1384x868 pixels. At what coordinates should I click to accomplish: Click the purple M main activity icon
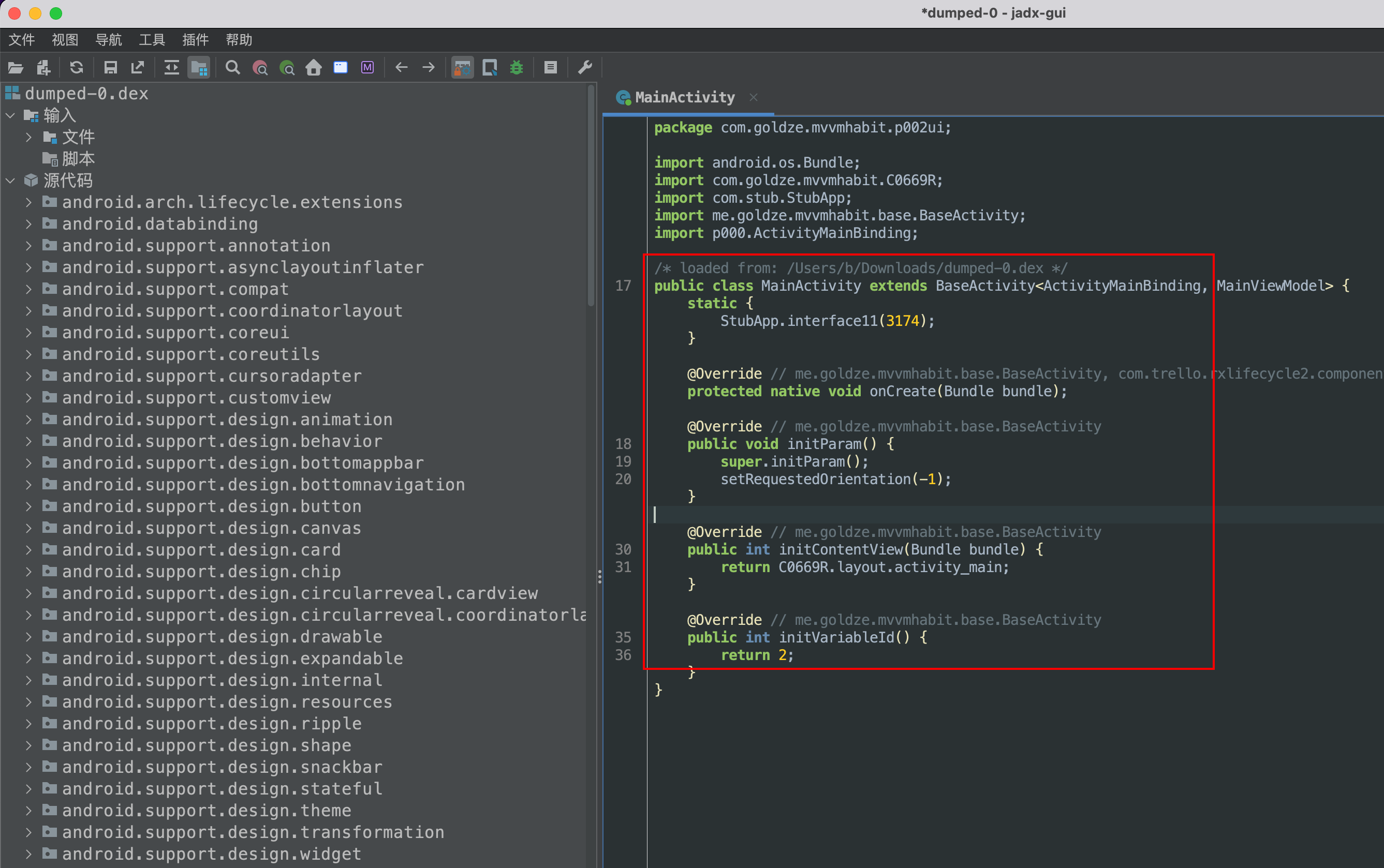[367, 68]
